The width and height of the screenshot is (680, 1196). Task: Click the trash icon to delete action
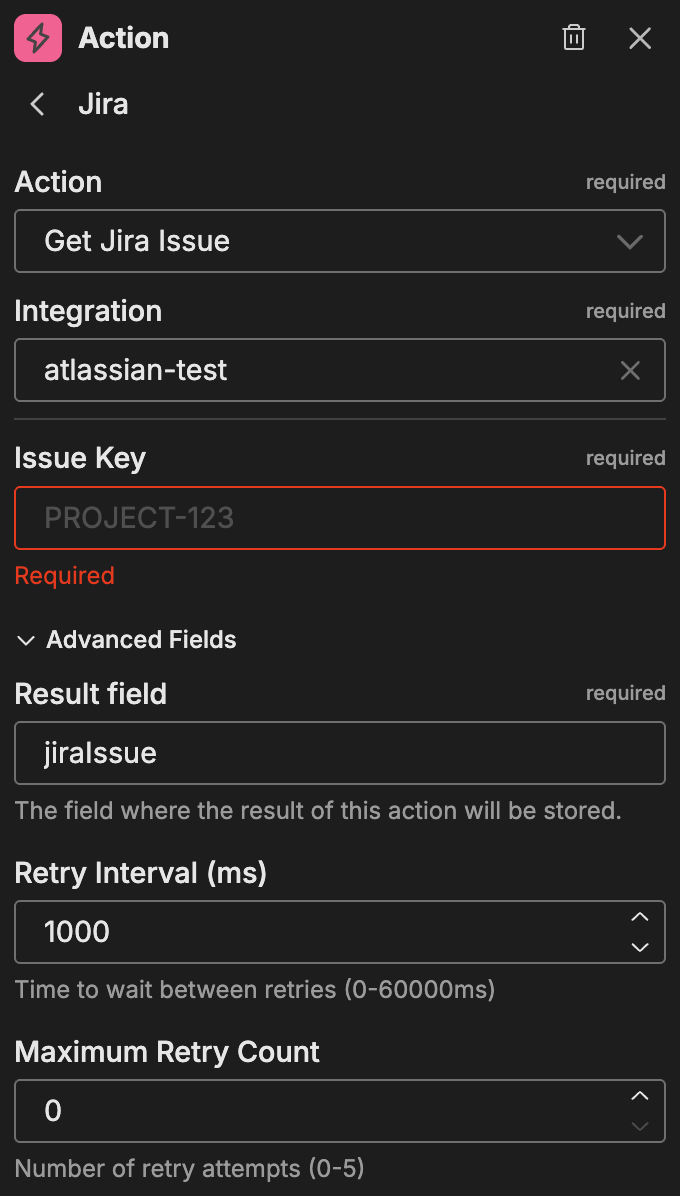[x=573, y=38]
